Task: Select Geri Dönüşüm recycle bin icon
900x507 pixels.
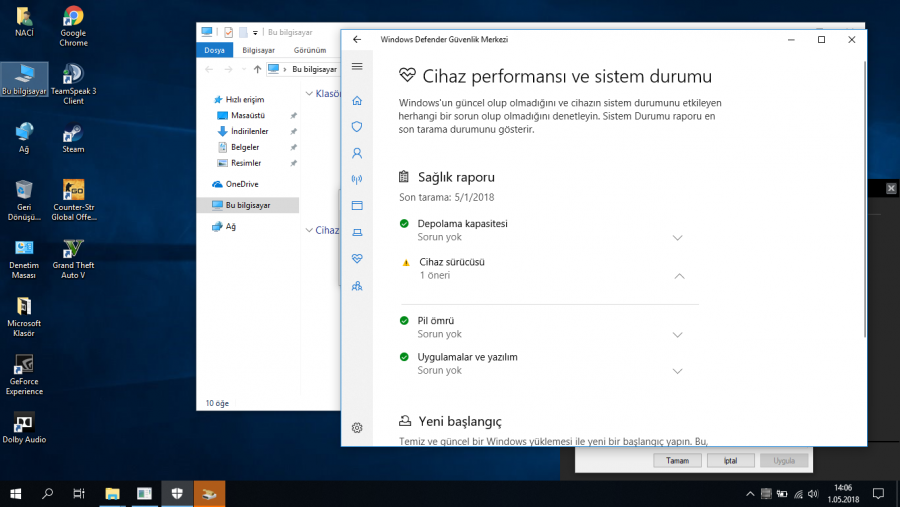Action: [x=24, y=200]
